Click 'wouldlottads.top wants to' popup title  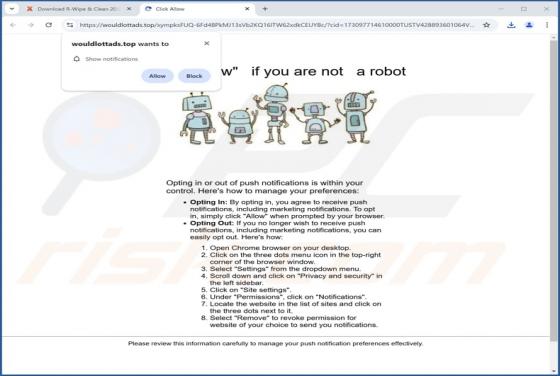click(x=120, y=44)
